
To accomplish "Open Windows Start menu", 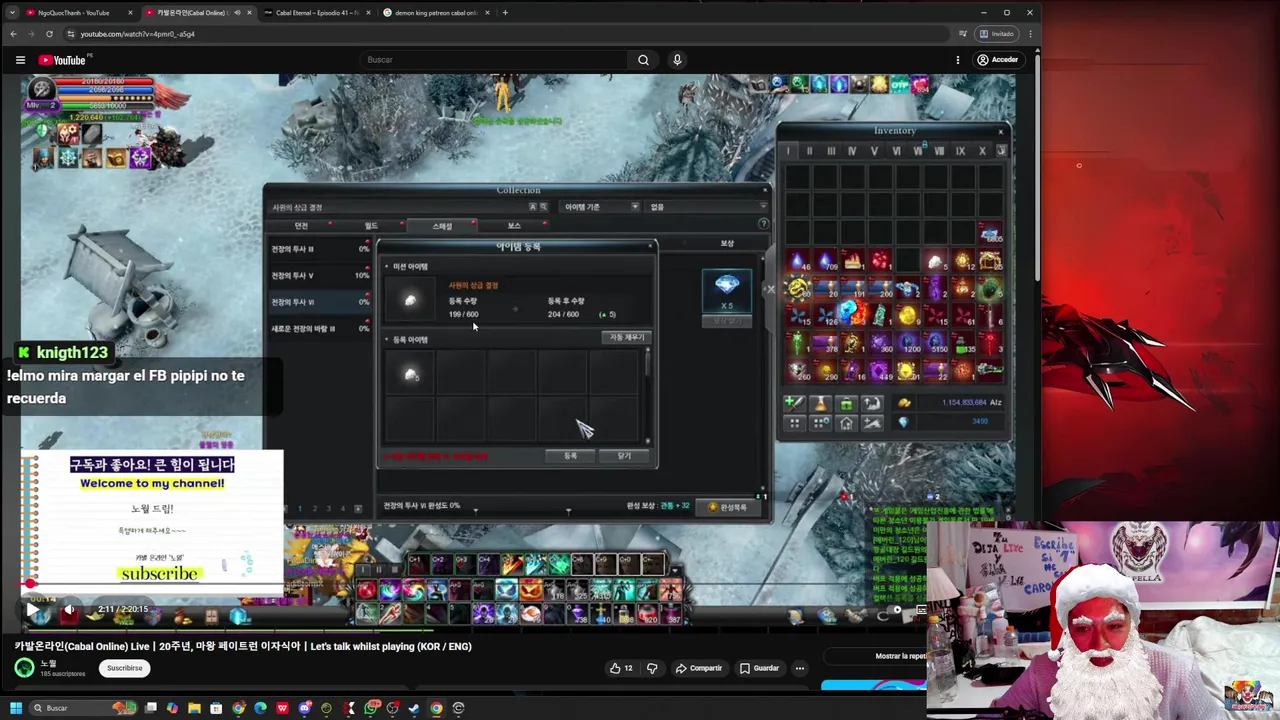I will pos(15,708).
